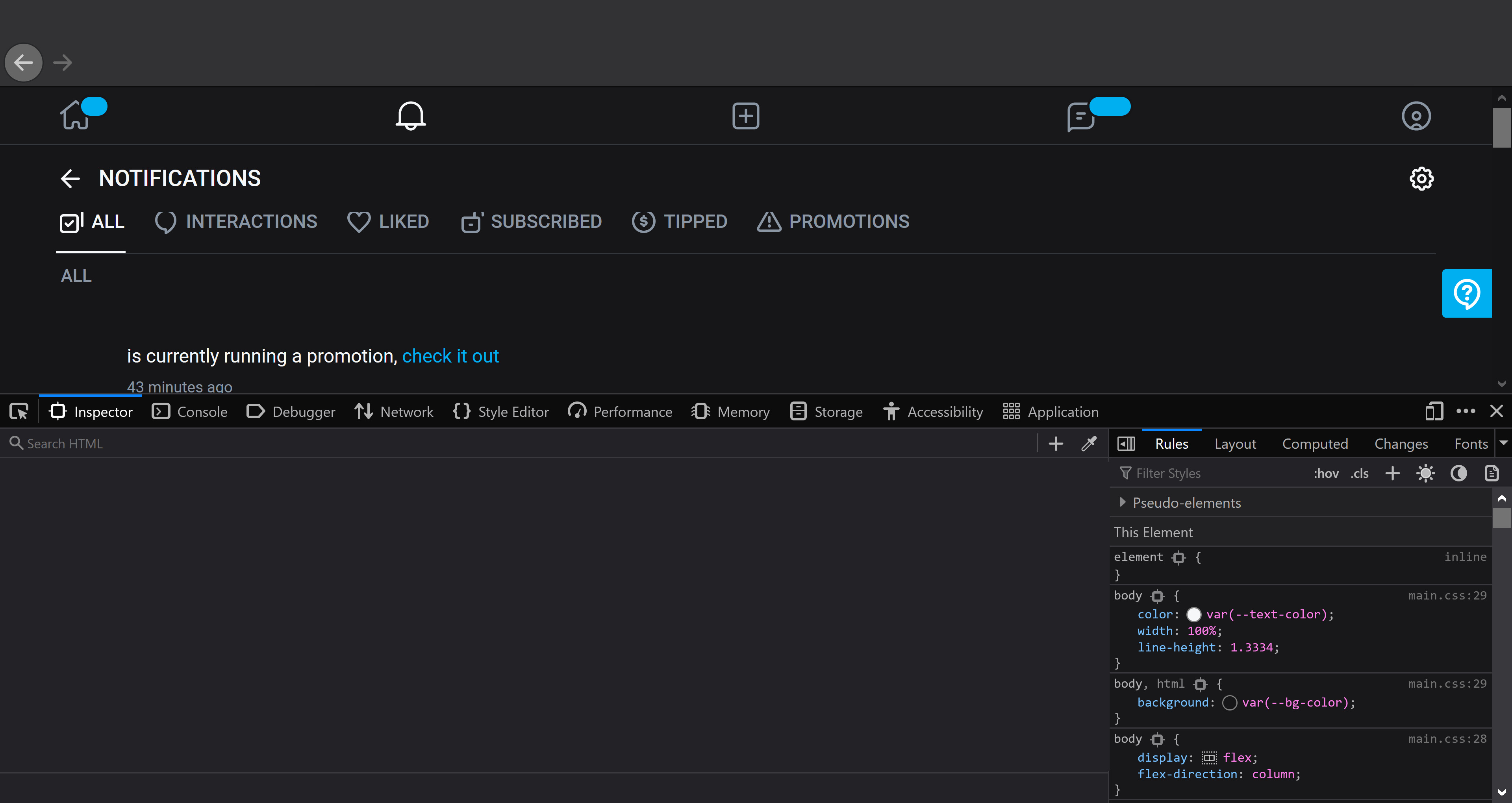The height and width of the screenshot is (803, 1512).
Task: Open the Performance panel in DevTools
Action: coord(620,411)
